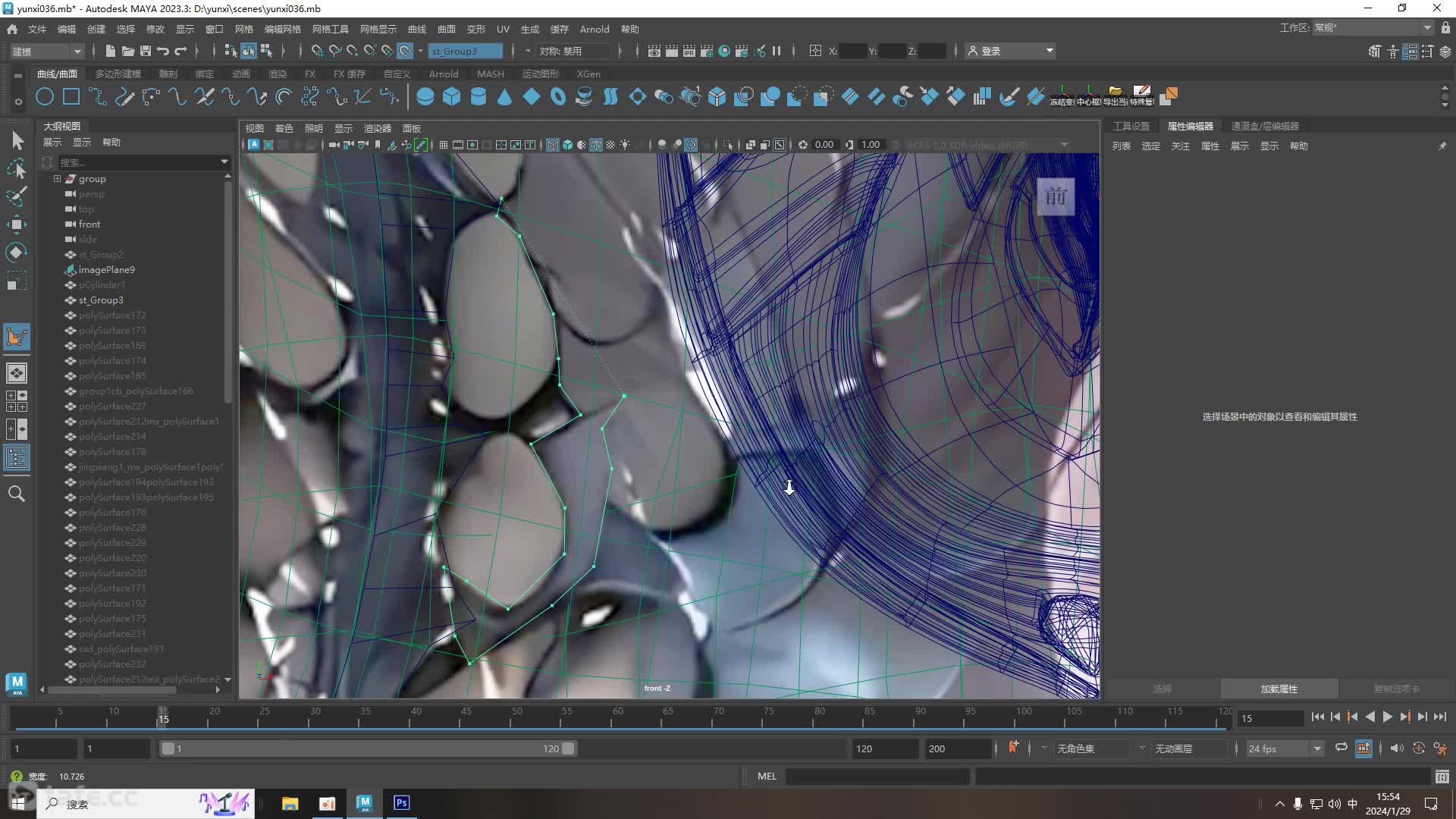This screenshot has width=1456, height=819.
Task: Activate the Lasso select tool
Action: coord(17,168)
